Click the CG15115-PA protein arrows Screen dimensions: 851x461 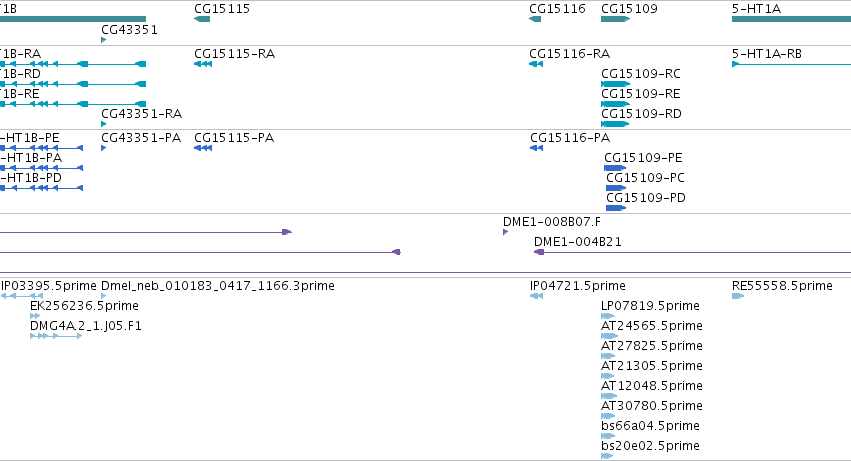tap(203, 148)
